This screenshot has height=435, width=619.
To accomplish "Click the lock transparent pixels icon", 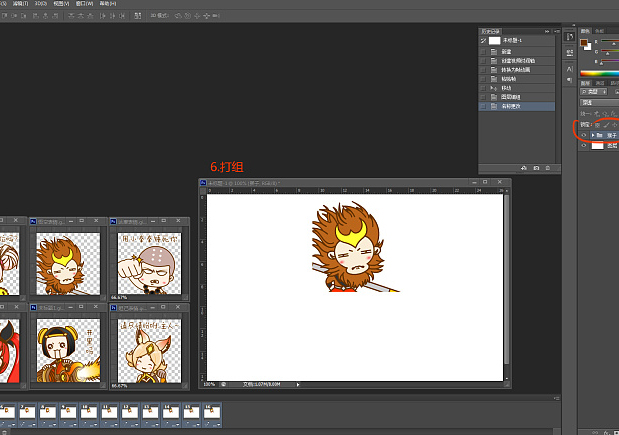I will (597, 125).
